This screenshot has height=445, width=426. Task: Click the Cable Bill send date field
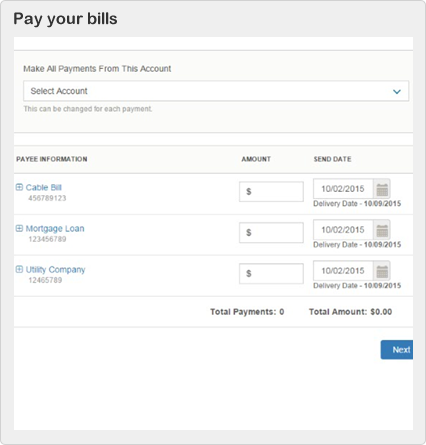343,189
